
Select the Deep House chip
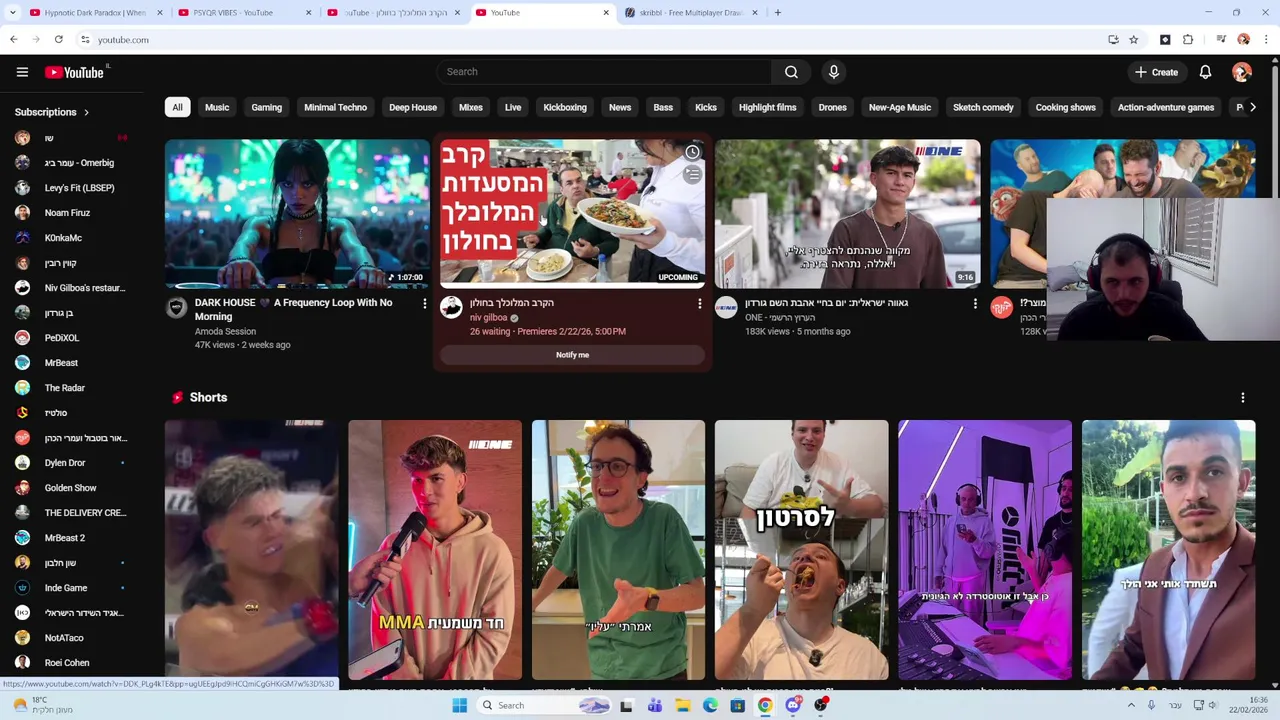[413, 107]
